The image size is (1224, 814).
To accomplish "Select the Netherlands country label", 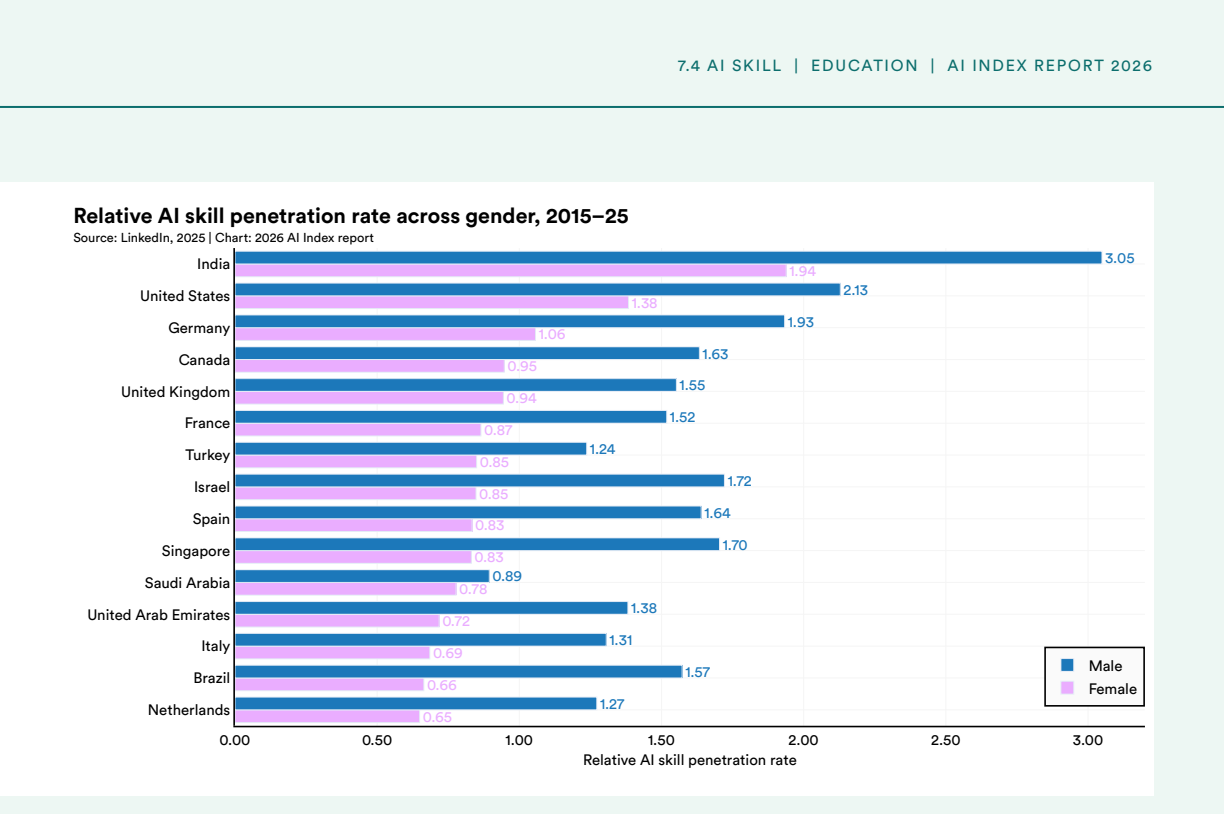I will pyautogui.click(x=189, y=710).
